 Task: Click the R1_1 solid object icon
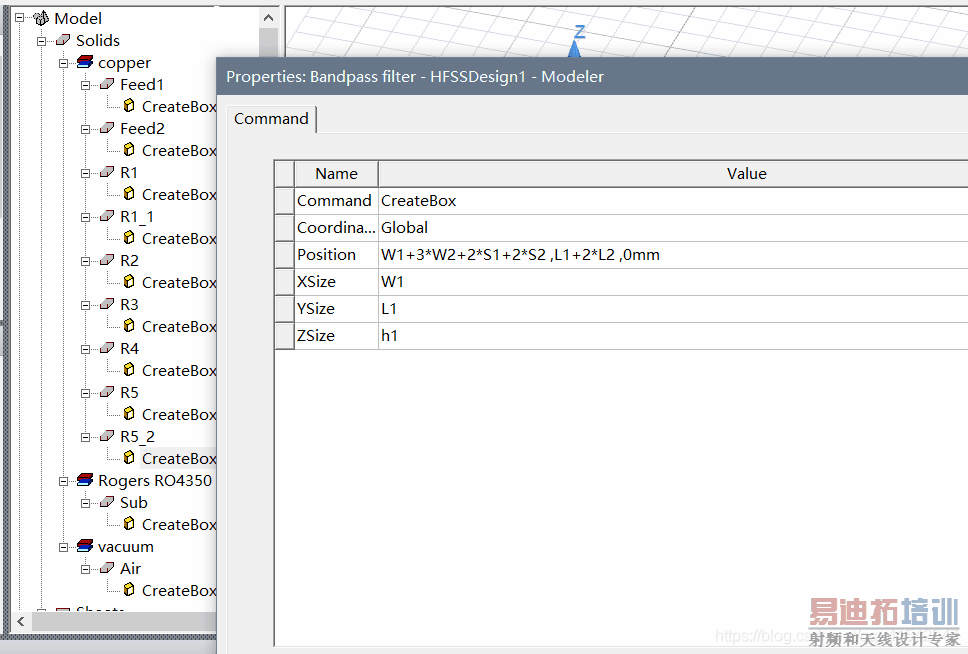(x=107, y=216)
